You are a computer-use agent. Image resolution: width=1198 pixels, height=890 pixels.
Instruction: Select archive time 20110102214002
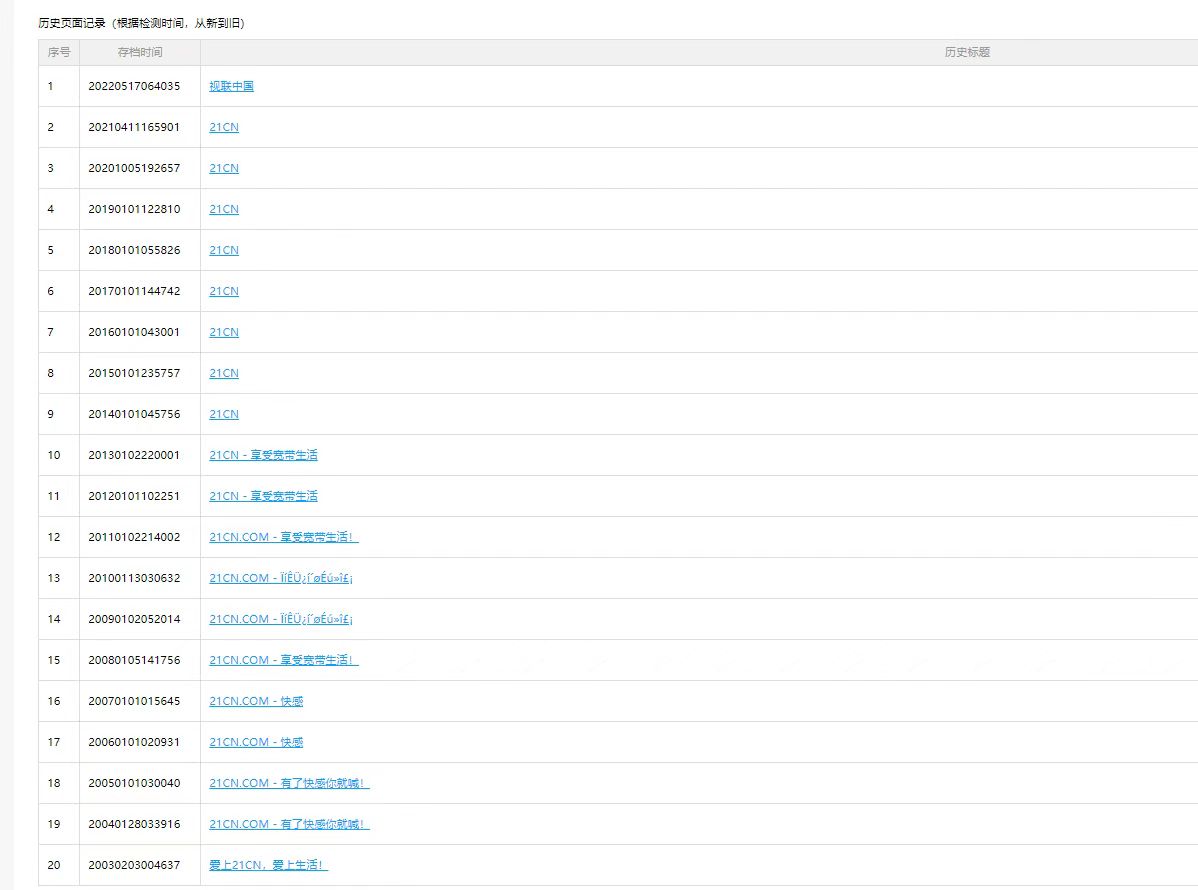(134, 537)
